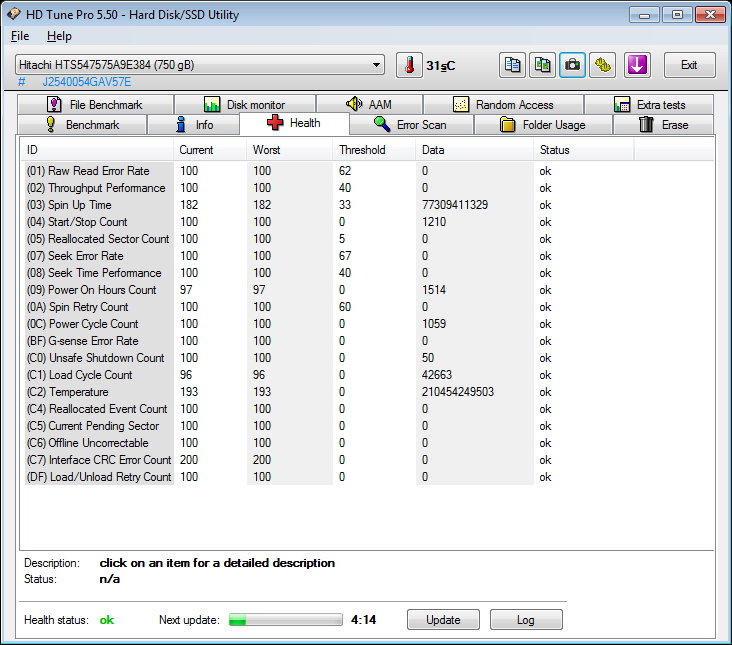Click the copy screenshot to clipboard icon

click(x=542, y=65)
